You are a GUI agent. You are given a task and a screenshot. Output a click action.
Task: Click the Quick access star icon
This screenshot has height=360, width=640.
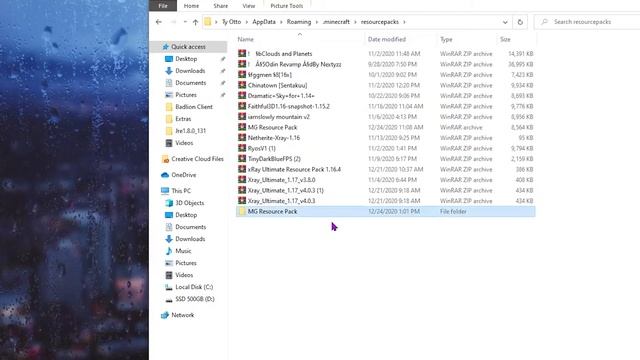pos(165,47)
